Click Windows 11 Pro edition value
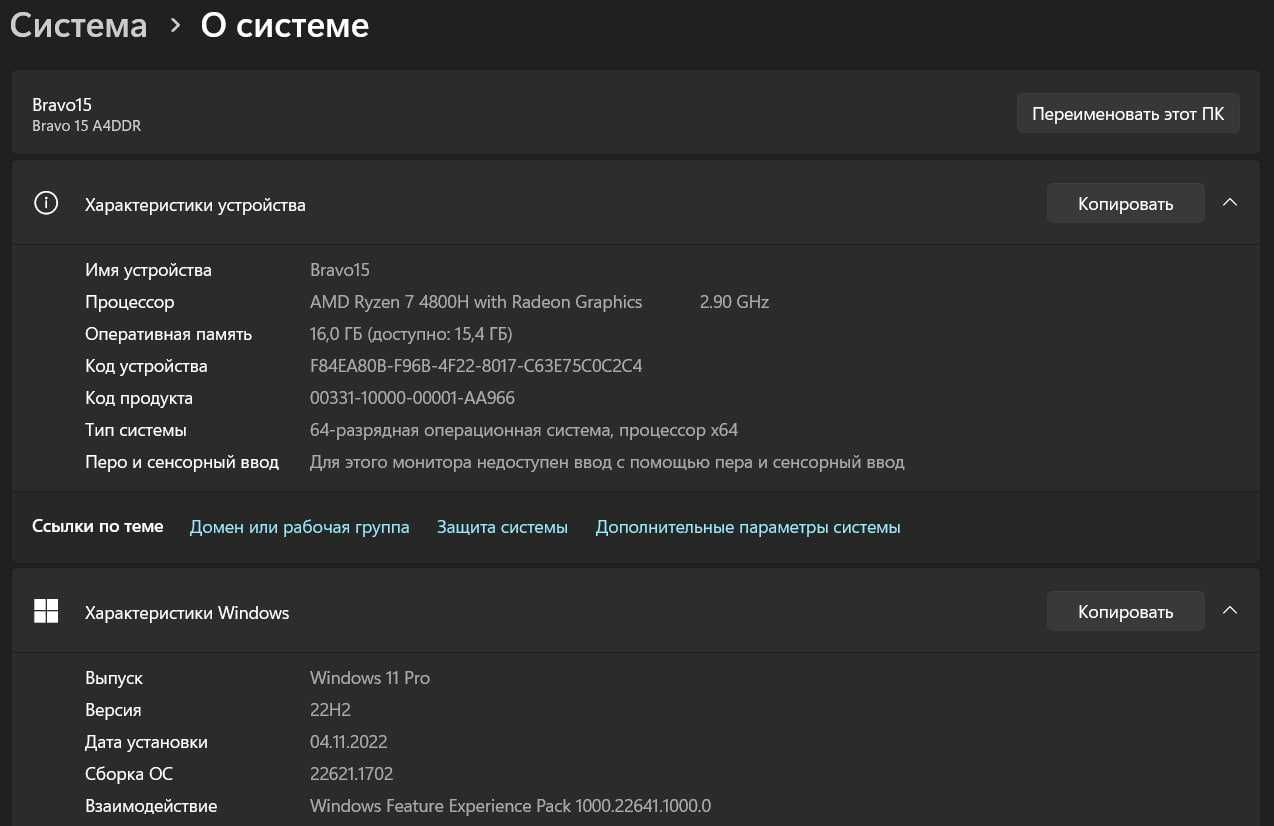This screenshot has height=826, width=1274. click(370, 678)
